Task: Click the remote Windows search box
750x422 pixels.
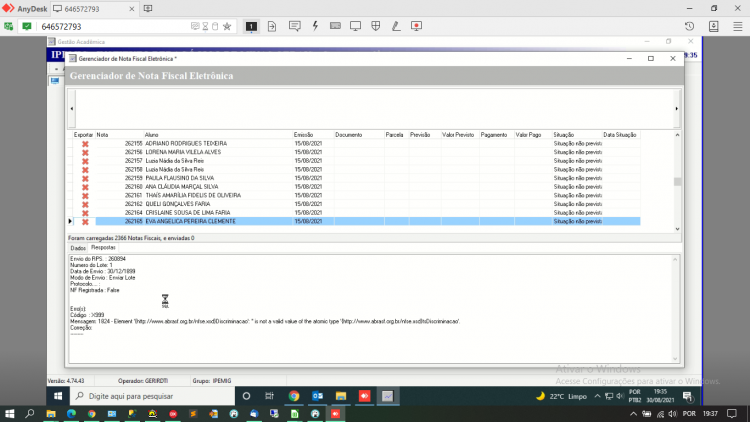Action: [x=153, y=396]
